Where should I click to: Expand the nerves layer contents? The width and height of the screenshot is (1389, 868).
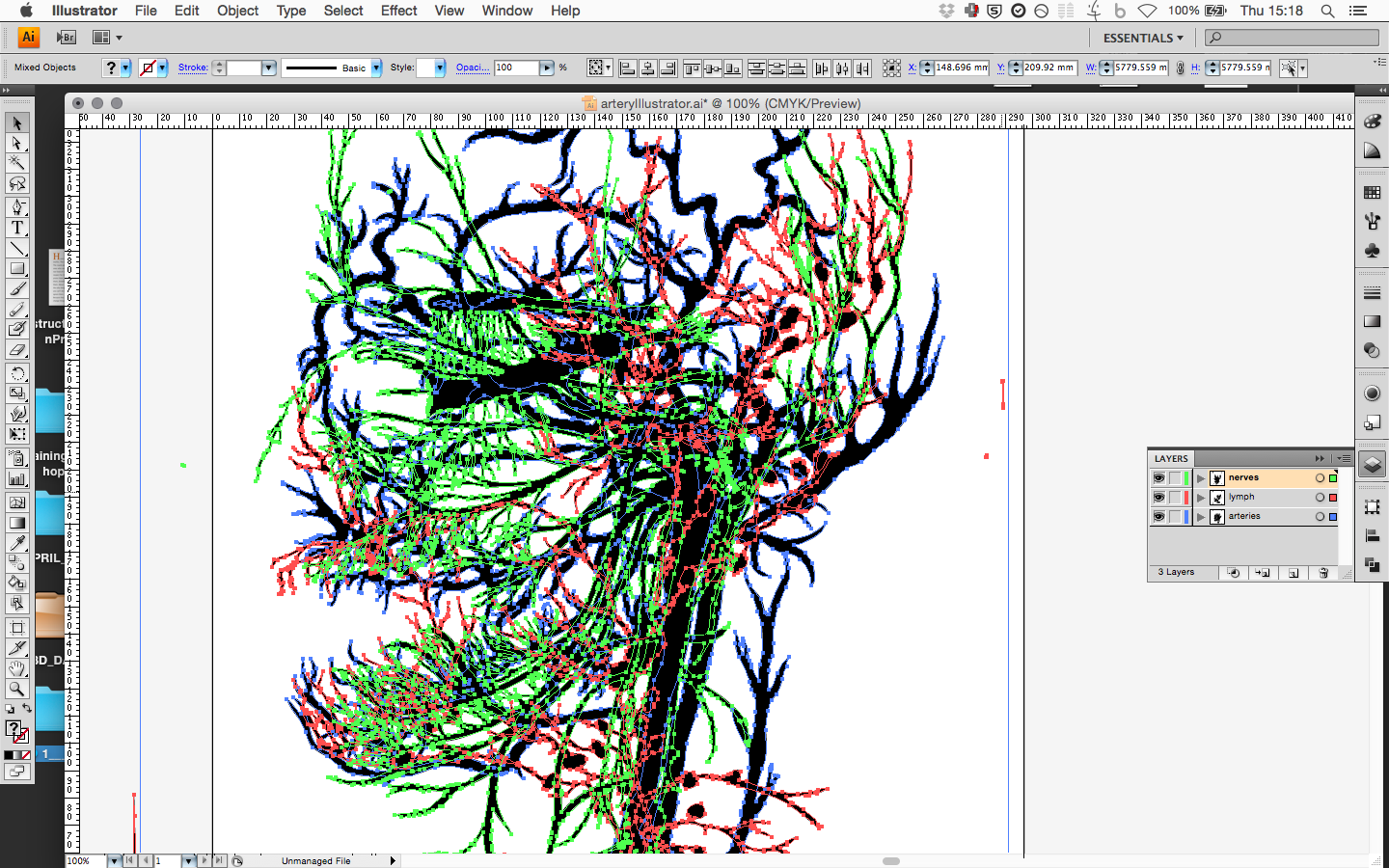[x=1201, y=477]
